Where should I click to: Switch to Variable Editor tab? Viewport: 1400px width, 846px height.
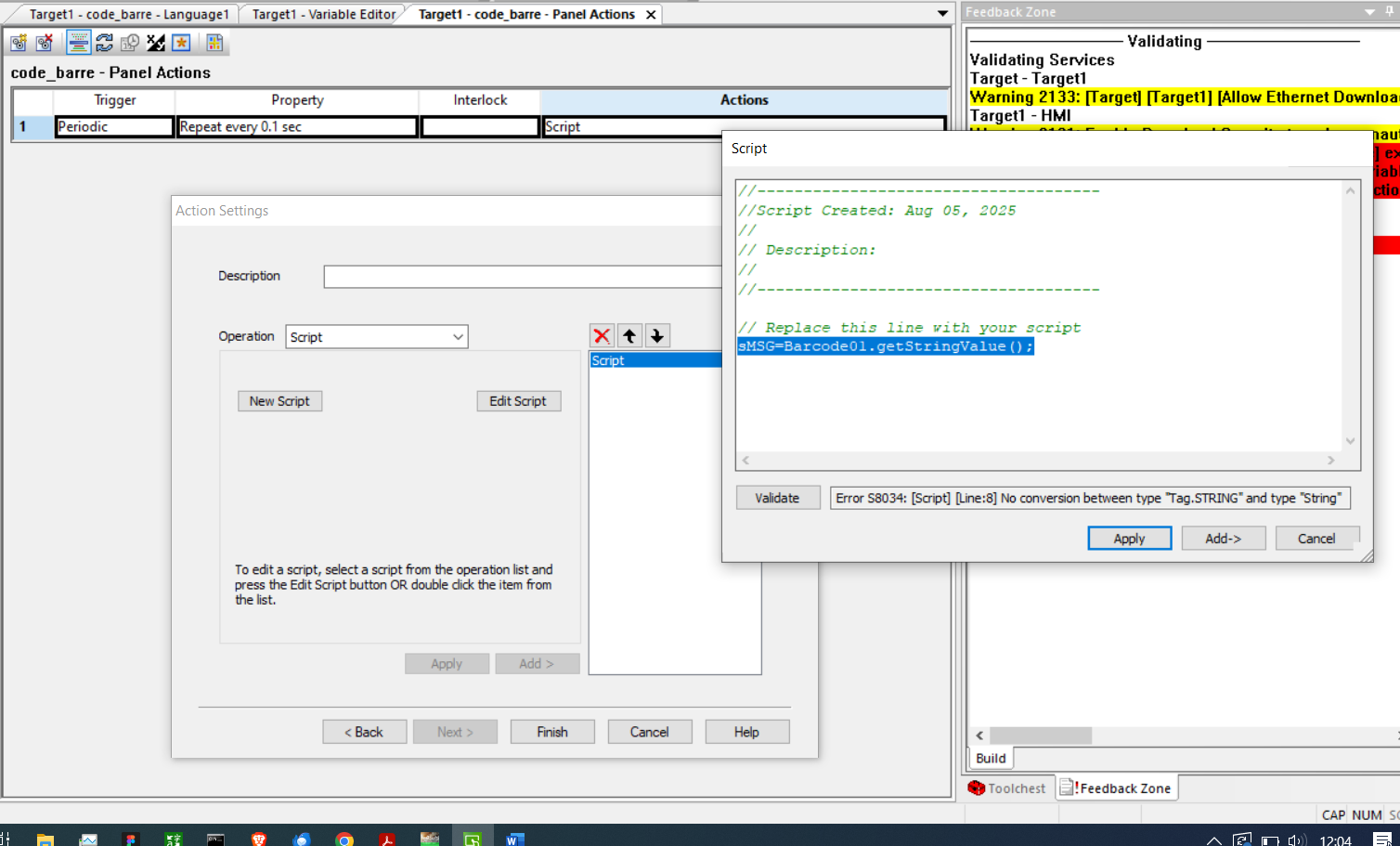tap(323, 15)
